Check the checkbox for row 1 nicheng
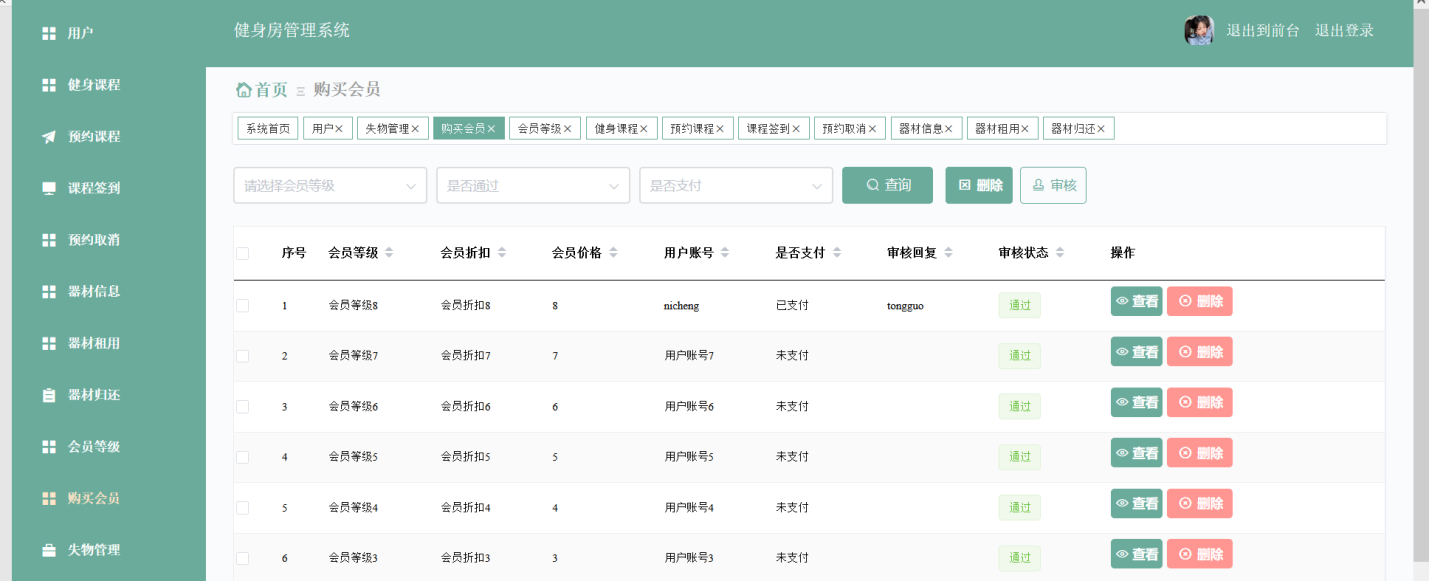1429x581 pixels. 242,305
